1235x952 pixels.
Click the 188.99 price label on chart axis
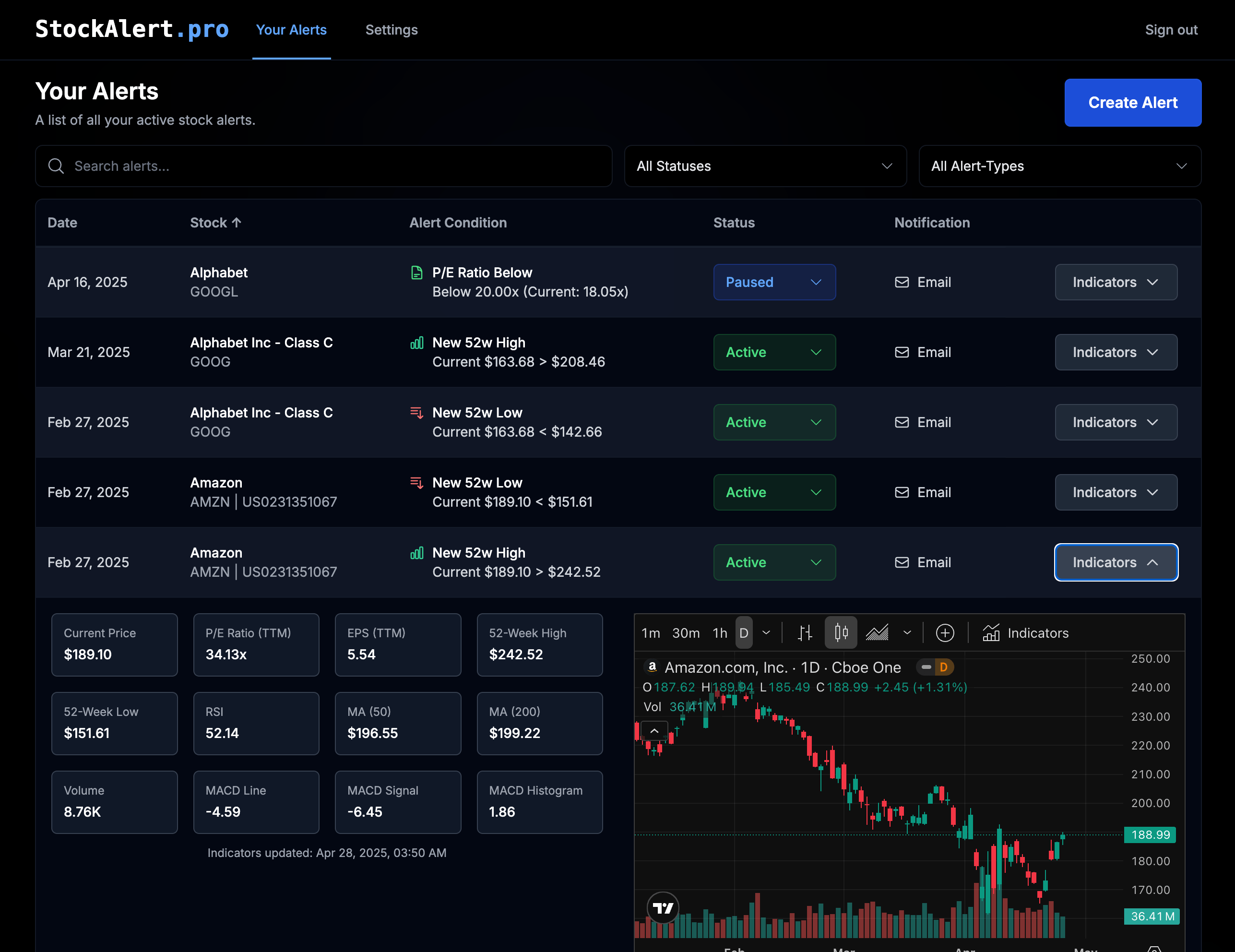tap(1150, 834)
